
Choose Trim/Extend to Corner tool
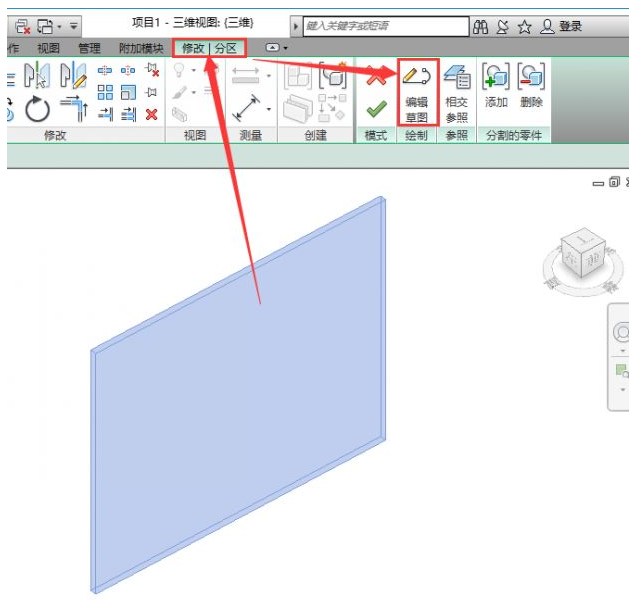(x=74, y=109)
